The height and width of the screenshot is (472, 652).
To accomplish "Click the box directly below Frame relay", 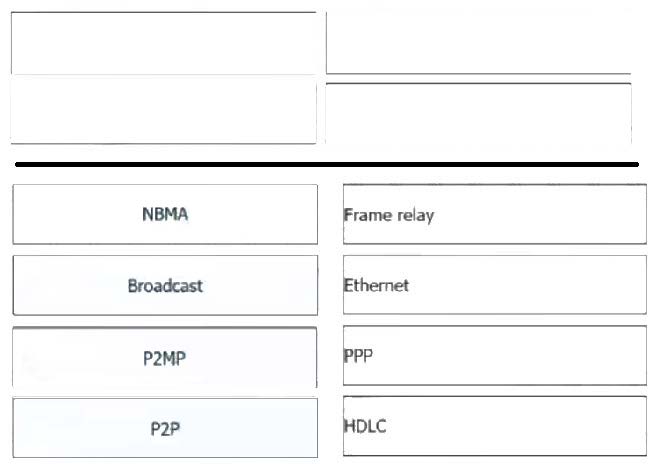I will coord(494,285).
